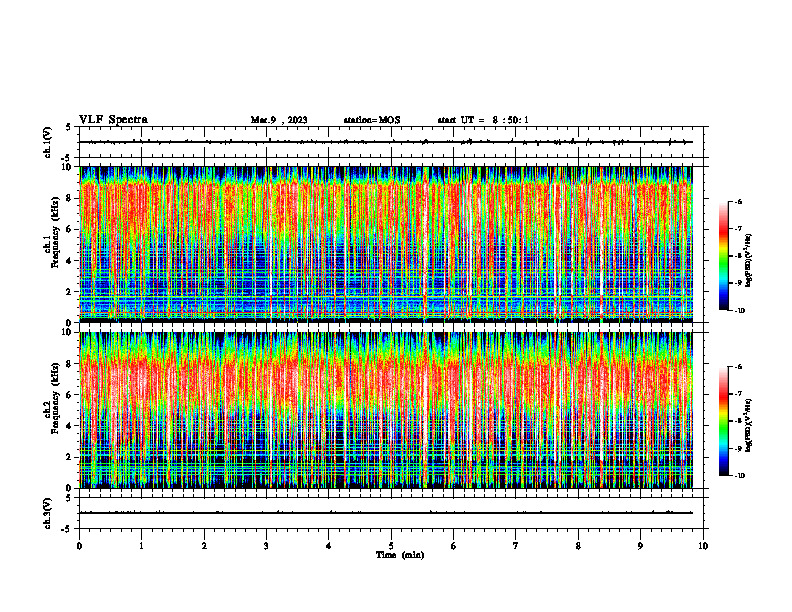Click the "-10" label on ch.1 colorbar
This screenshot has height=612, width=792.
coord(739,311)
